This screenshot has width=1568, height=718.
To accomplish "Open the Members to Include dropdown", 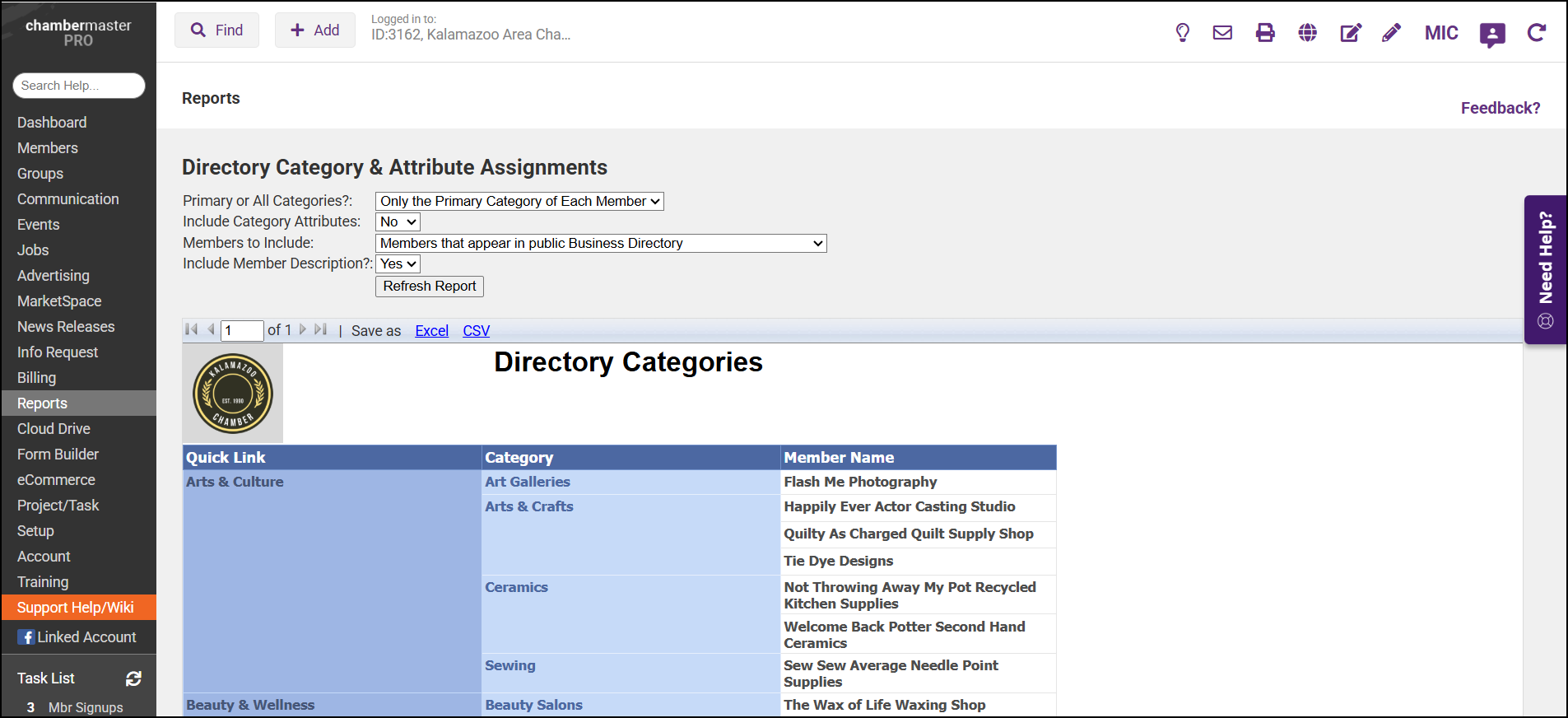I will pyautogui.click(x=601, y=244).
